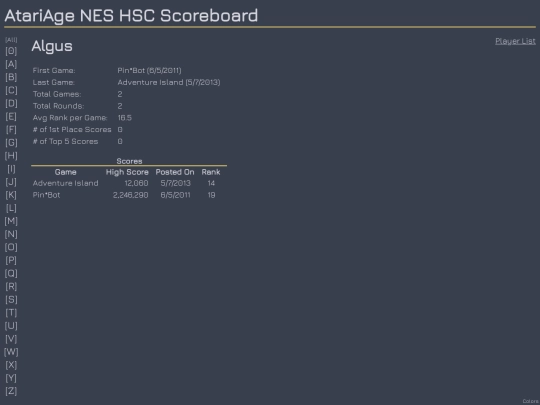Filter players by [0]
This screenshot has width=540, height=405.
pyautogui.click(x=11, y=51)
